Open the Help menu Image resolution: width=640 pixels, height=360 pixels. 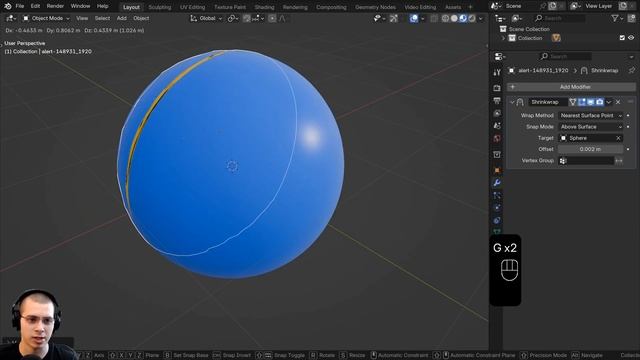coord(102,6)
